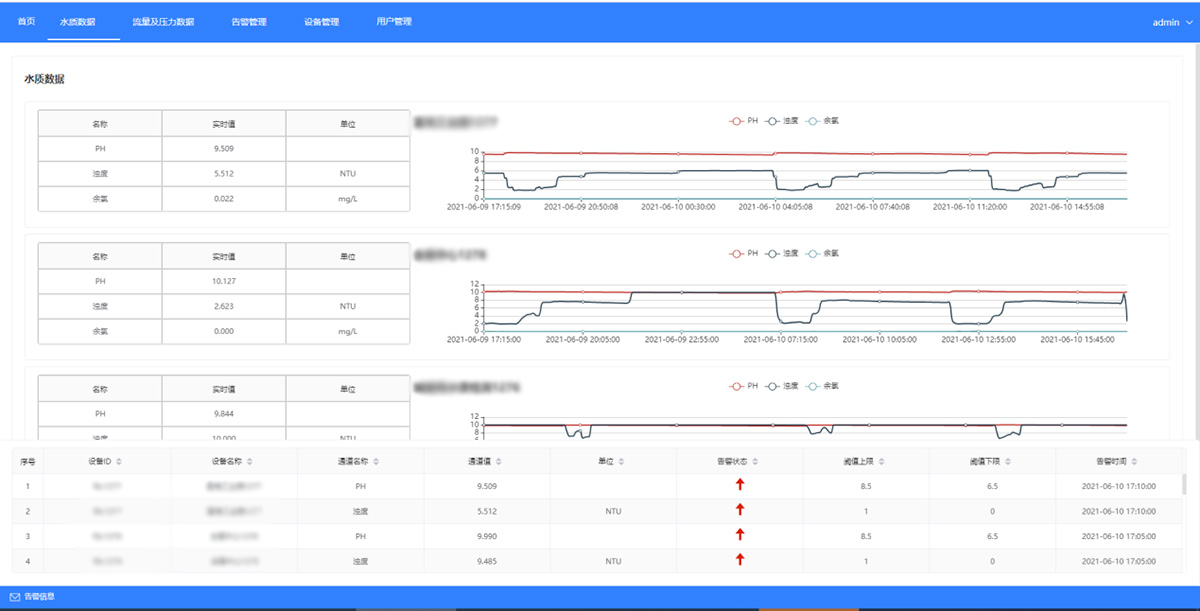Go to the 首页 home tab
The width and height of the screenshot is (1200, 611).
click(27, 22)
